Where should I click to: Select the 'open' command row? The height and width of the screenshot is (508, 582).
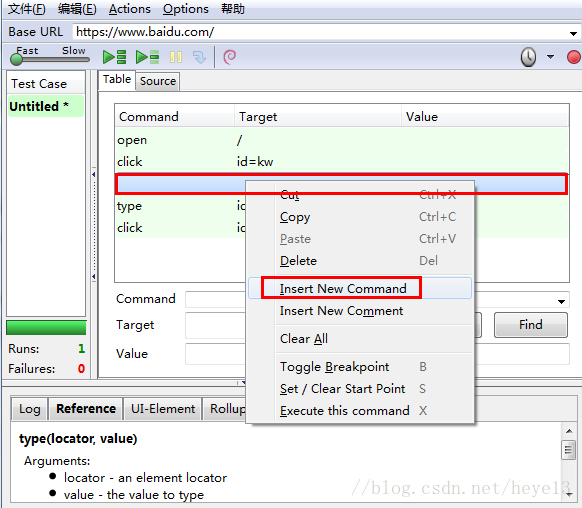[x=342, y=140]
